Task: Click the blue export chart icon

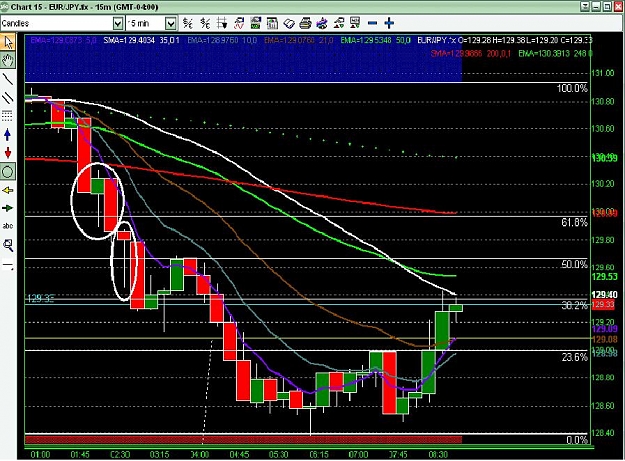Action: pyautogui.click(x=322, y=24)
